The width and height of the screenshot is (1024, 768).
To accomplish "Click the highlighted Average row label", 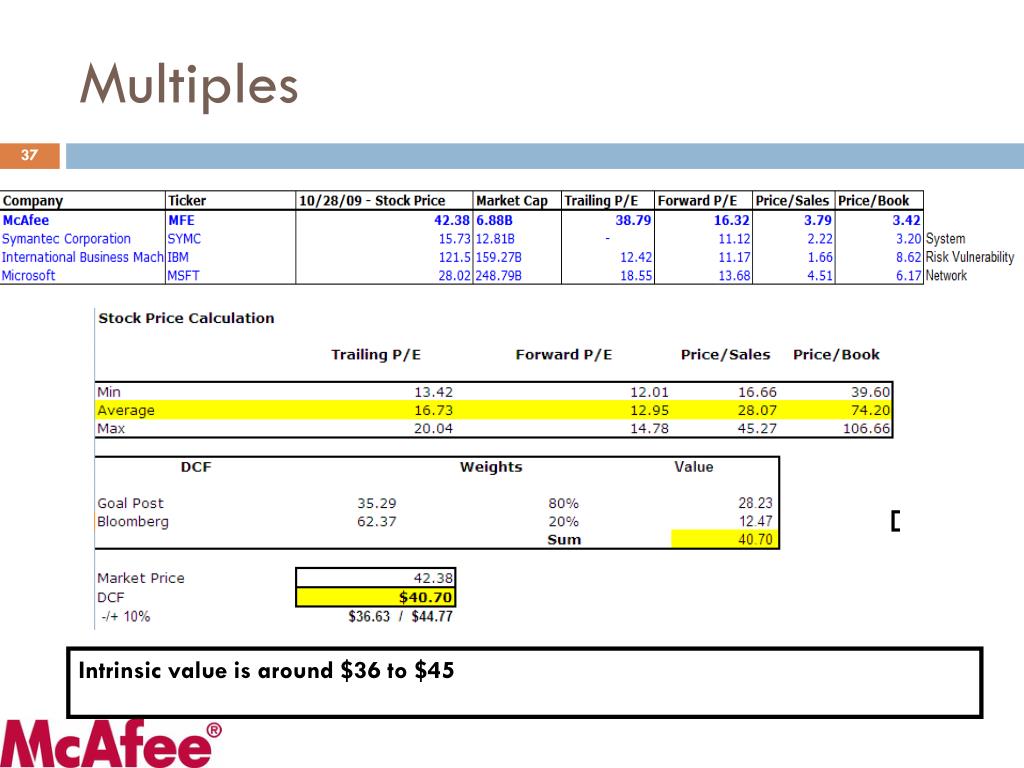I will coord(126,410).
